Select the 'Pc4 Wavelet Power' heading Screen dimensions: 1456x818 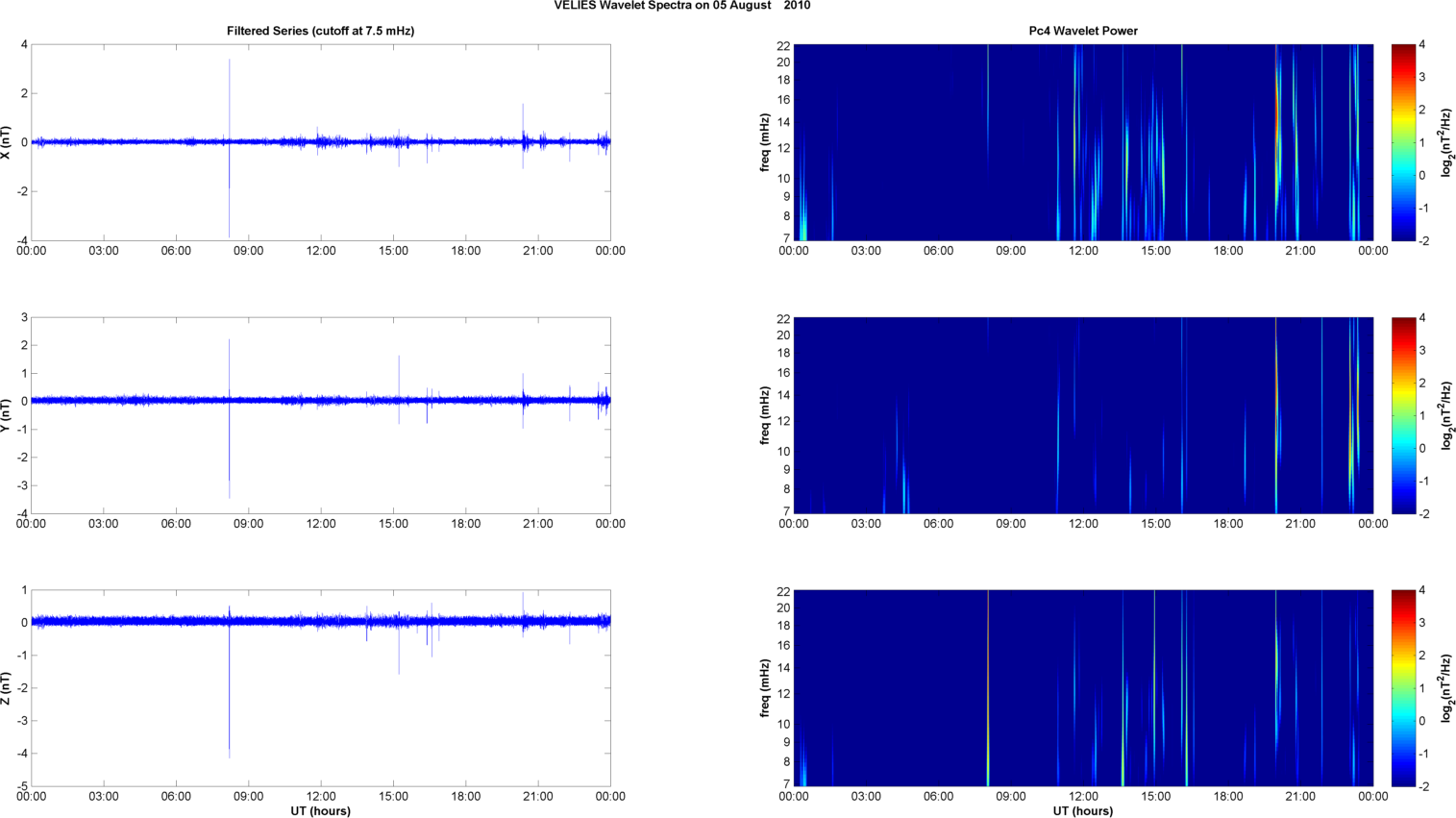pyautogui.click(x=1083, y=31)
